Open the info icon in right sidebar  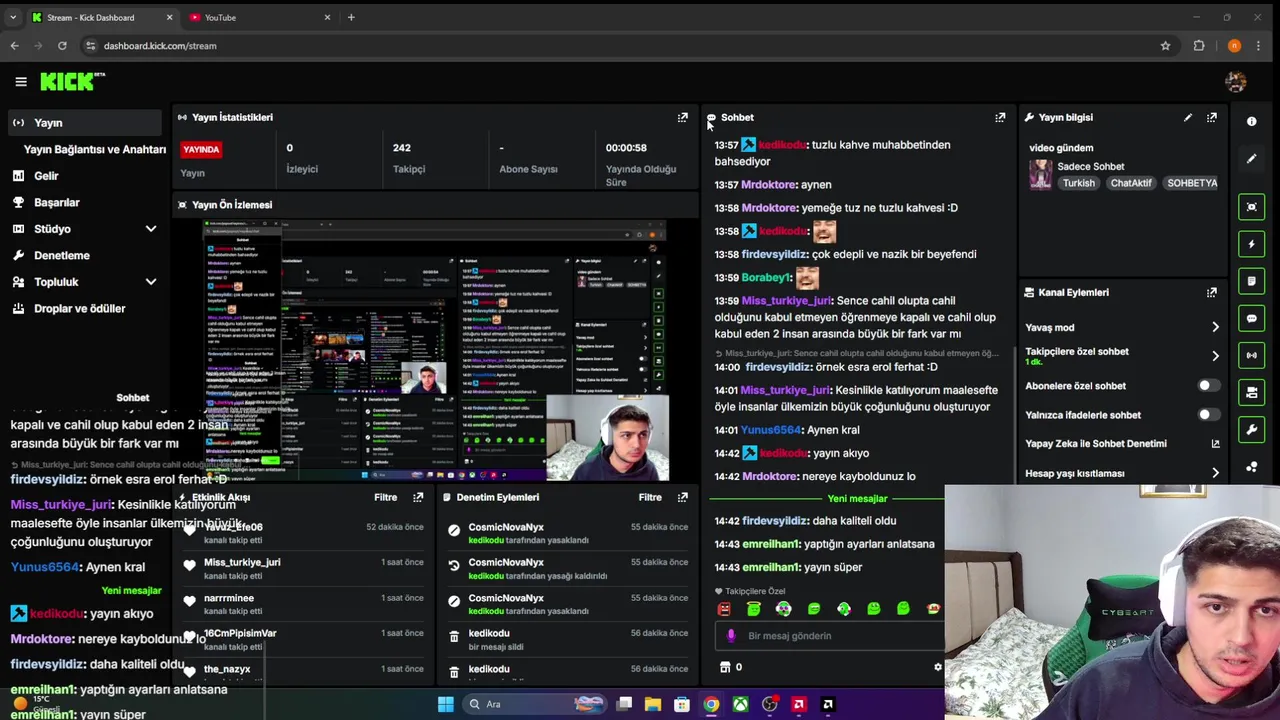click(1251, 122)
